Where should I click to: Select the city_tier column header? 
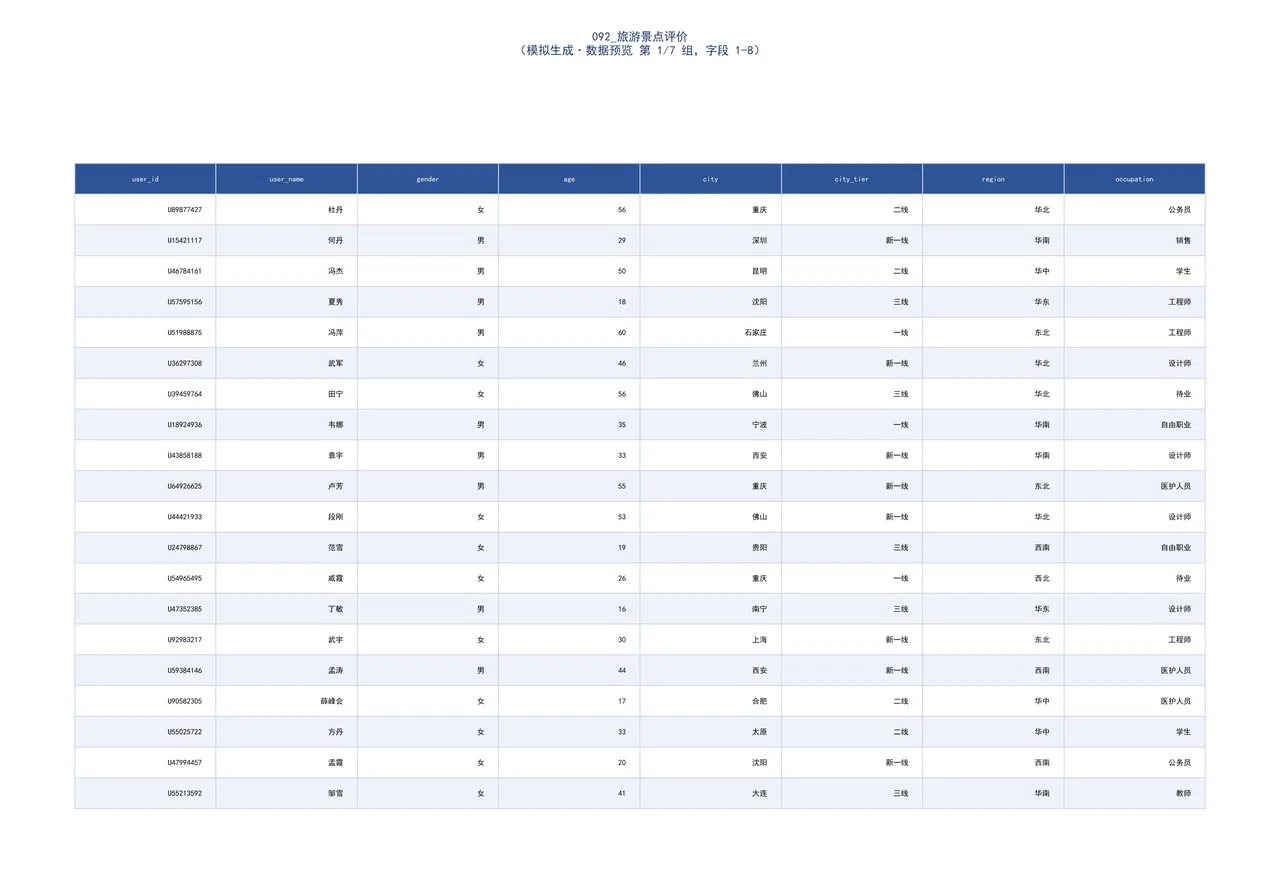pos(852,179)
